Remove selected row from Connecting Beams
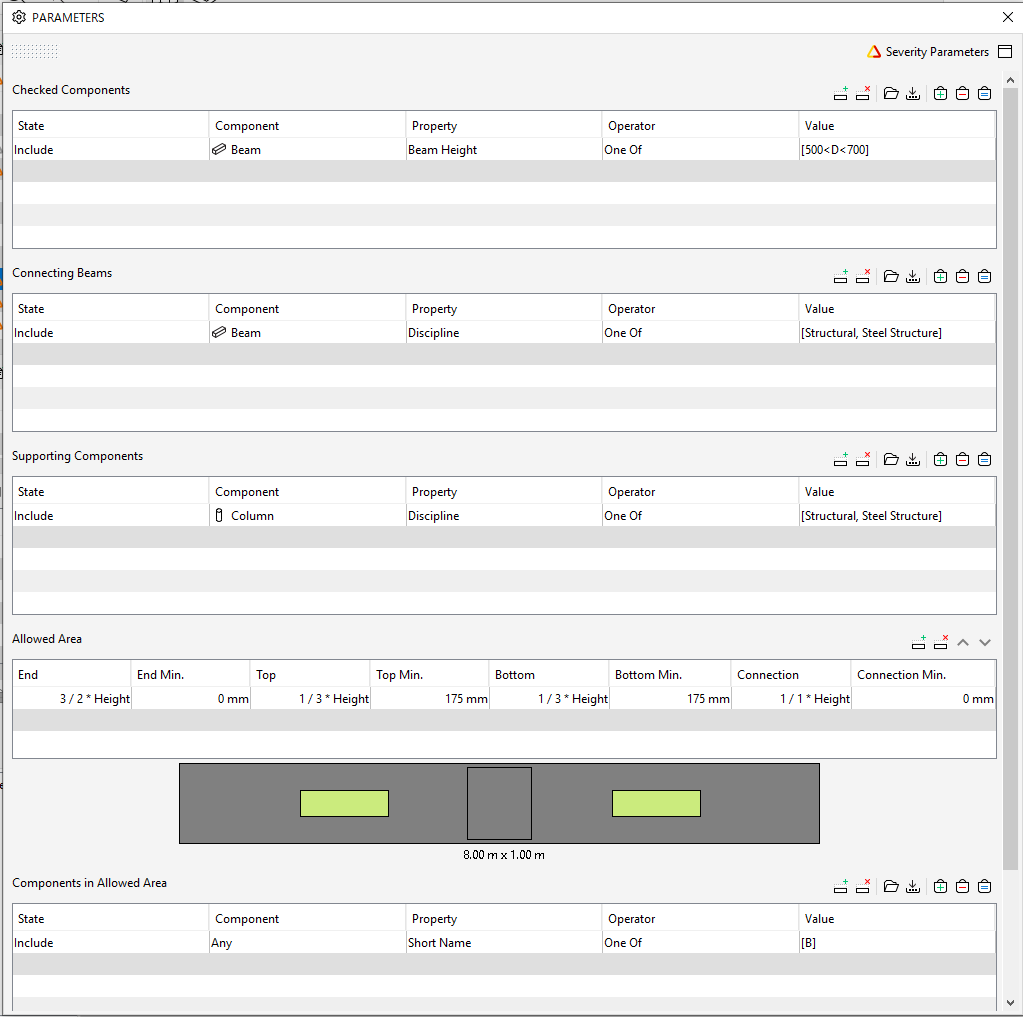The height and width of the screenshot is (1017, 1023). coord(863,277)
